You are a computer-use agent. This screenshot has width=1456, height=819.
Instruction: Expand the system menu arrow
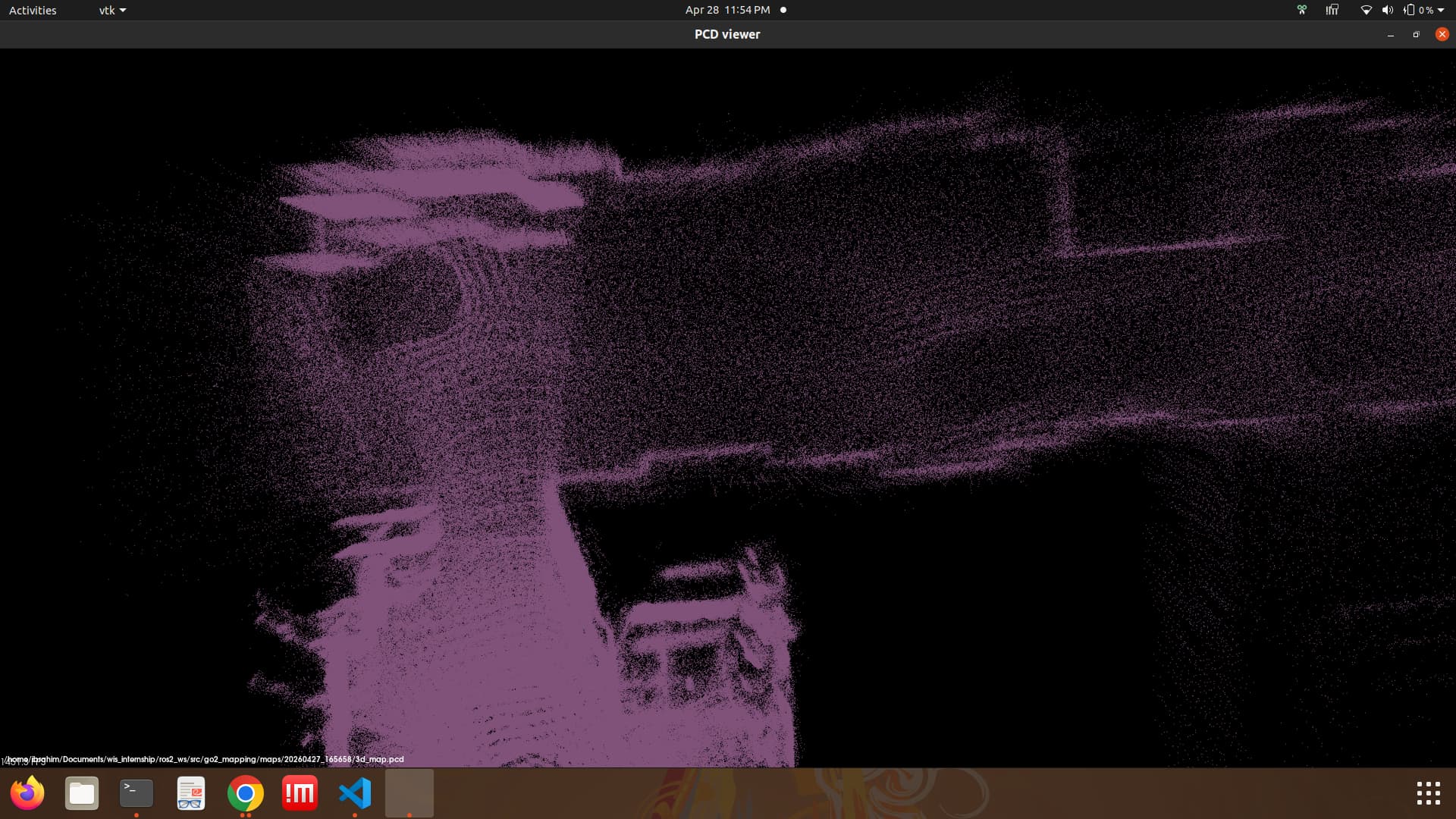(x=1441, y=10)
